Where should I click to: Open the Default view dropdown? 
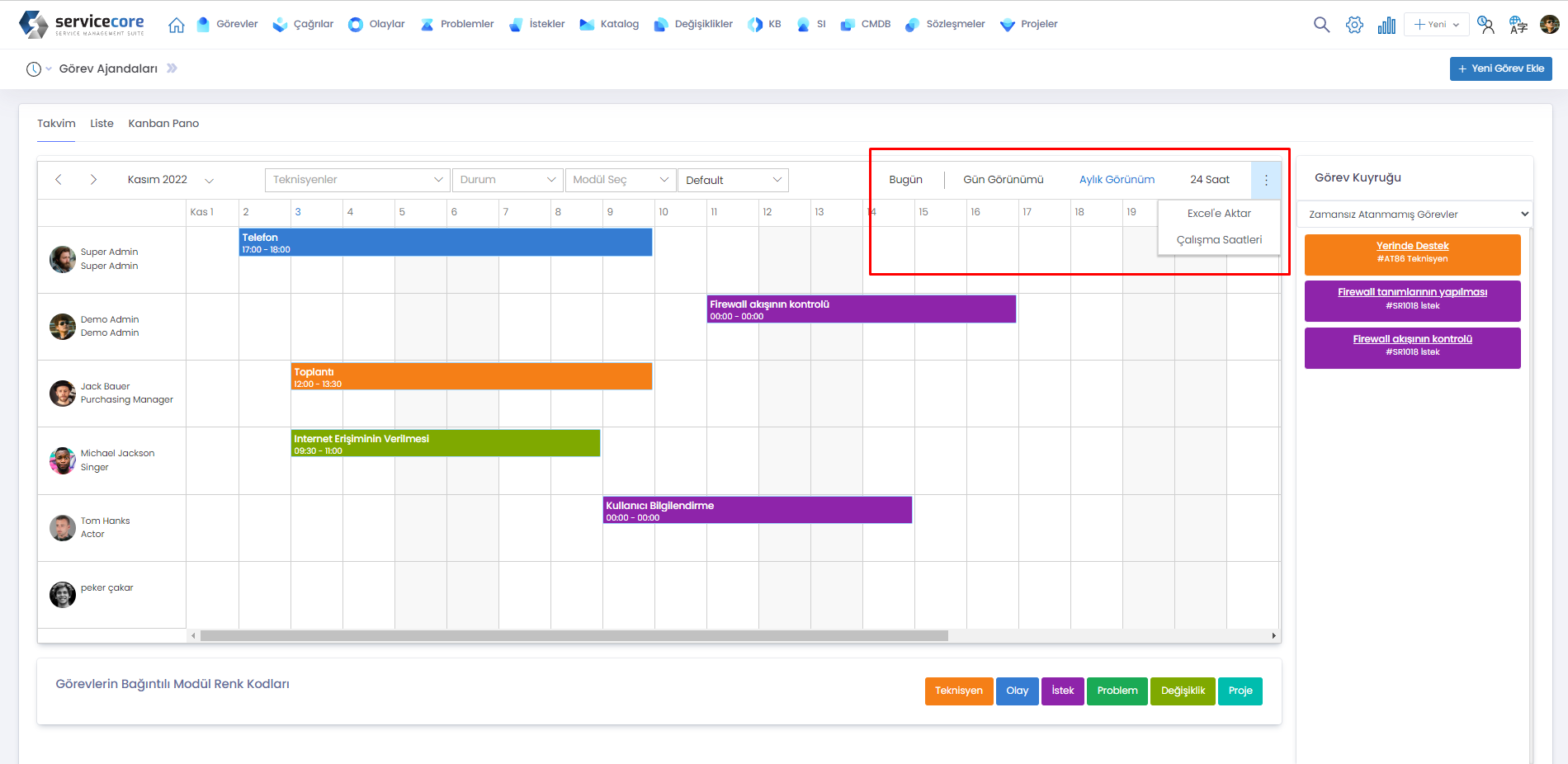733,180
